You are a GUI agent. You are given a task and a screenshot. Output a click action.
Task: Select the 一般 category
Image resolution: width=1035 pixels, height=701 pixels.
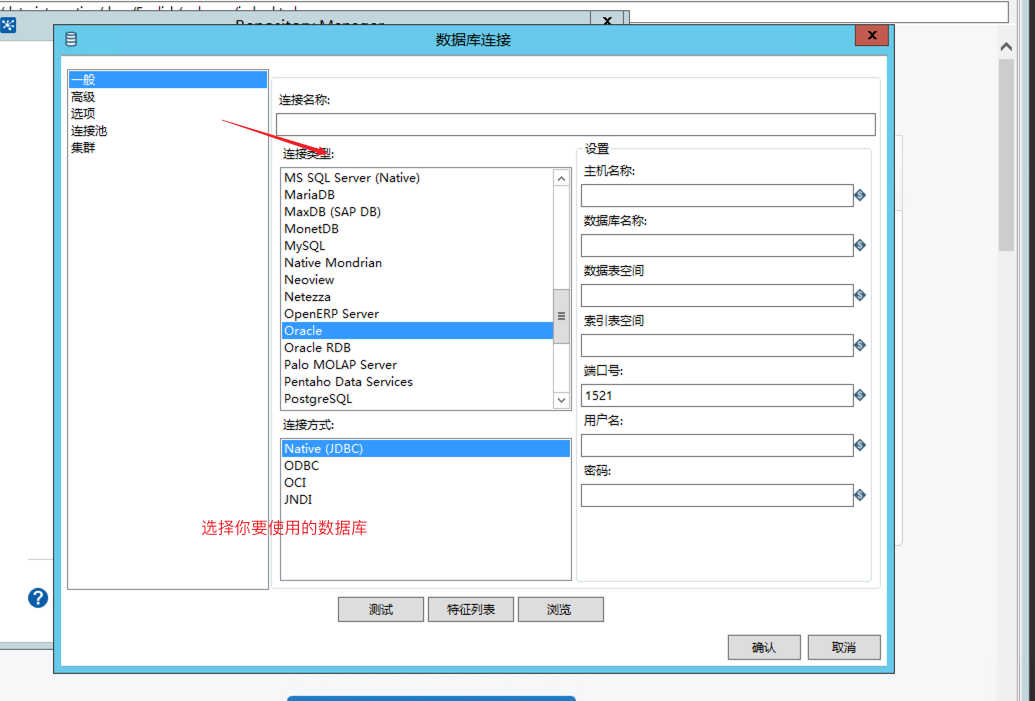168,80
